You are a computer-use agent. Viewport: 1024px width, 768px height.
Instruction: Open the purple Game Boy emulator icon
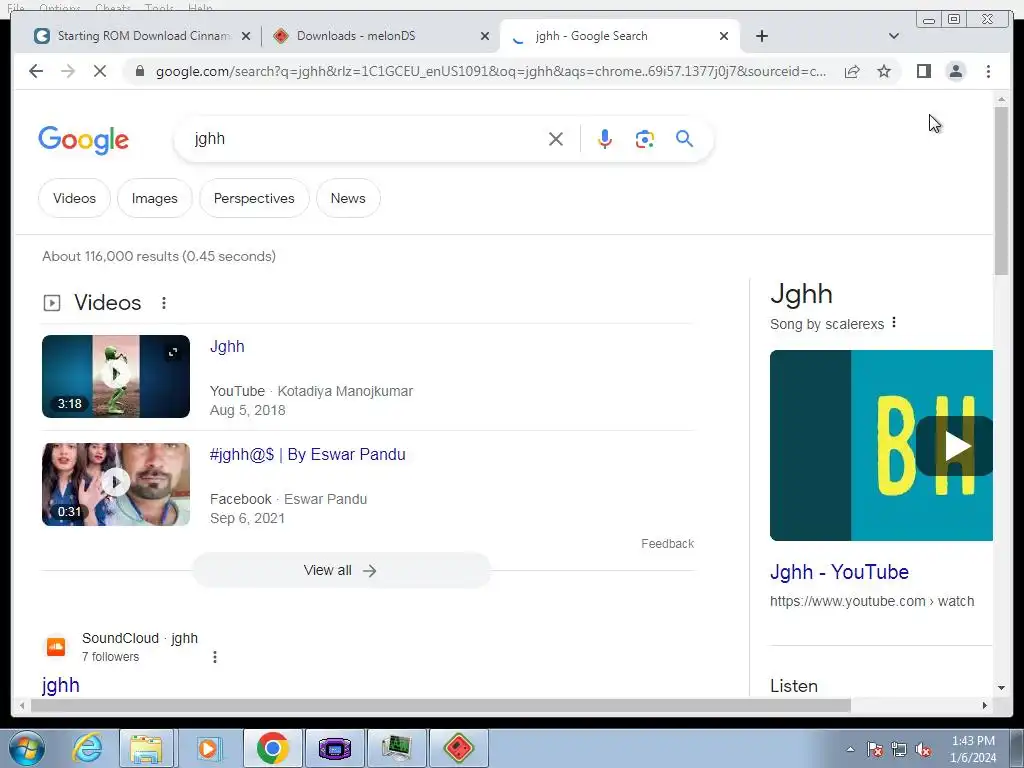[334, 748]
